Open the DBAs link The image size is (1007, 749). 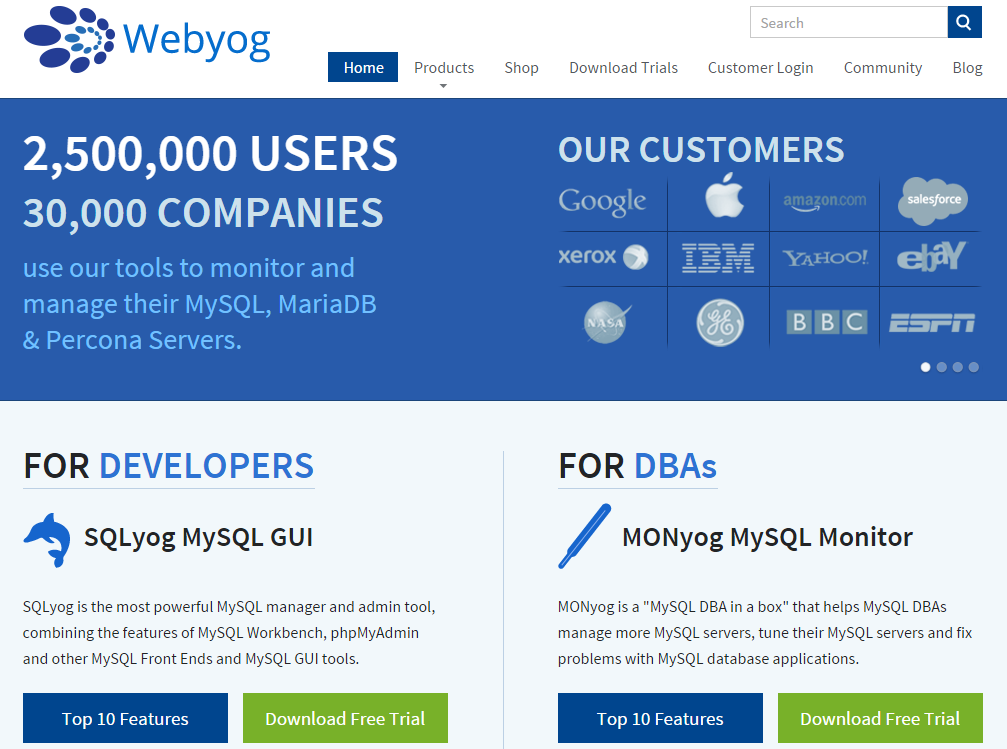[683, 465]
